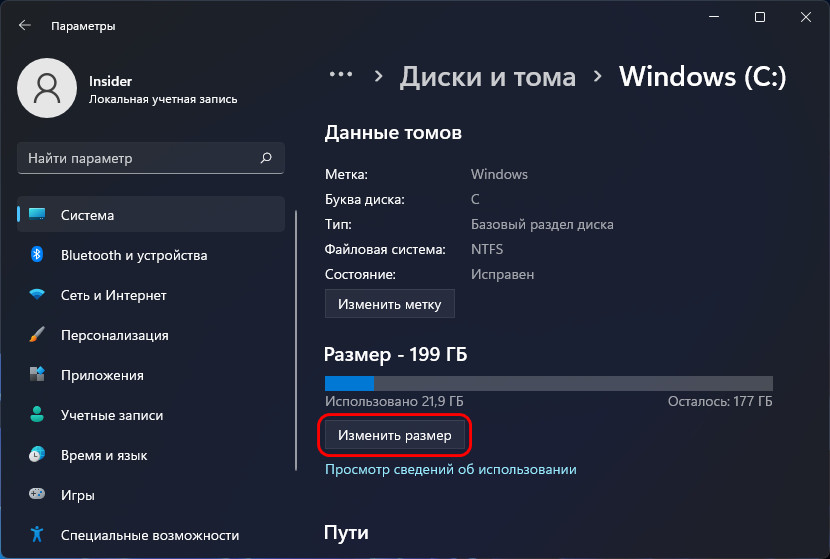Open Сеть и Интернет section
The image size is (830, 559).
(x=151, y=295)
